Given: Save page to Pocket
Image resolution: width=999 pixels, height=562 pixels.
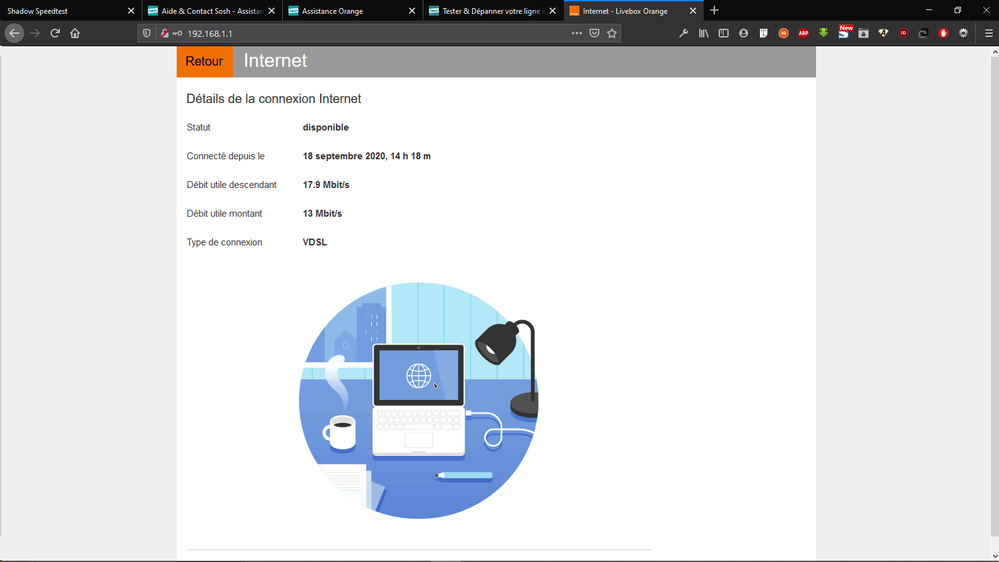Looking at the screenshot, I should tap(594, 33).
